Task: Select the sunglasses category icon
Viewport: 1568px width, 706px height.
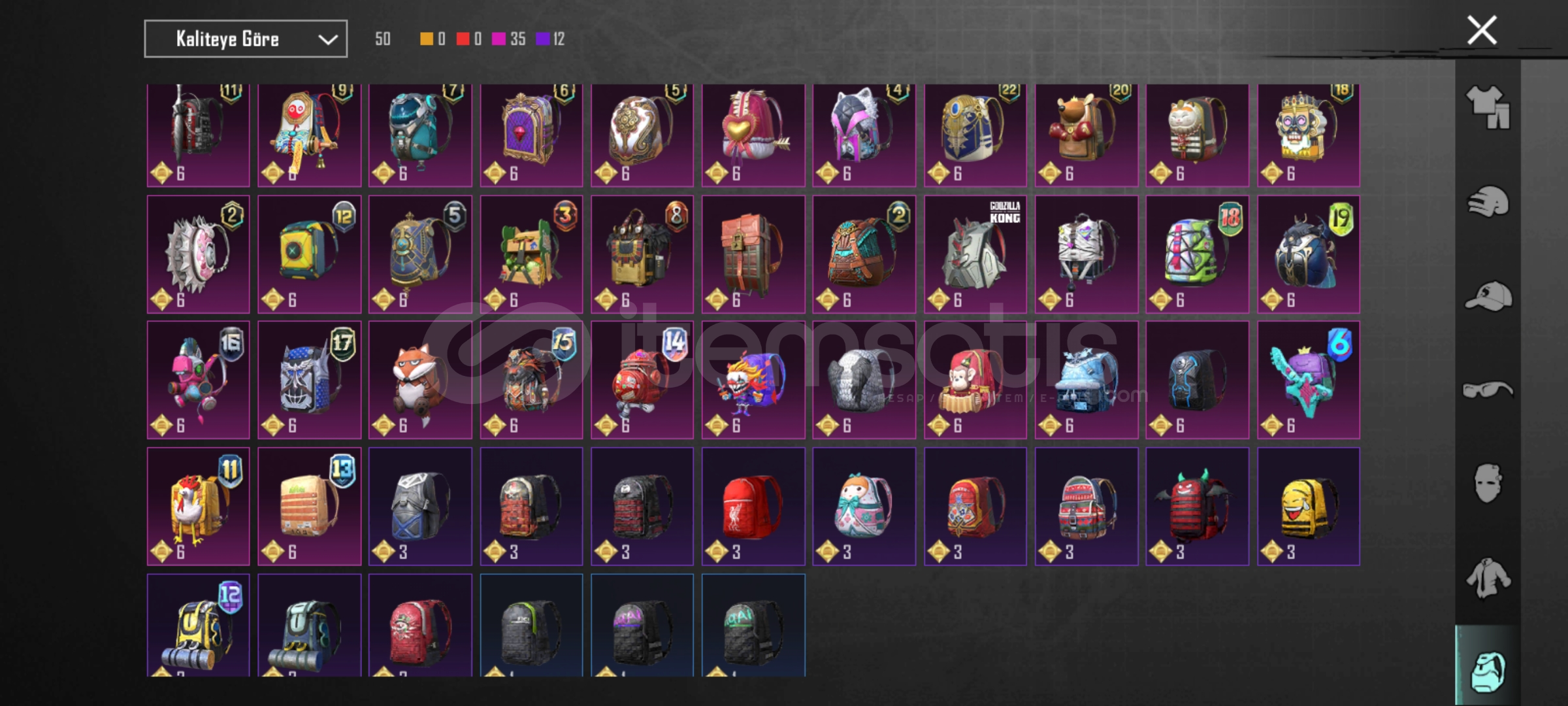Action: (x=1488, y=390)
